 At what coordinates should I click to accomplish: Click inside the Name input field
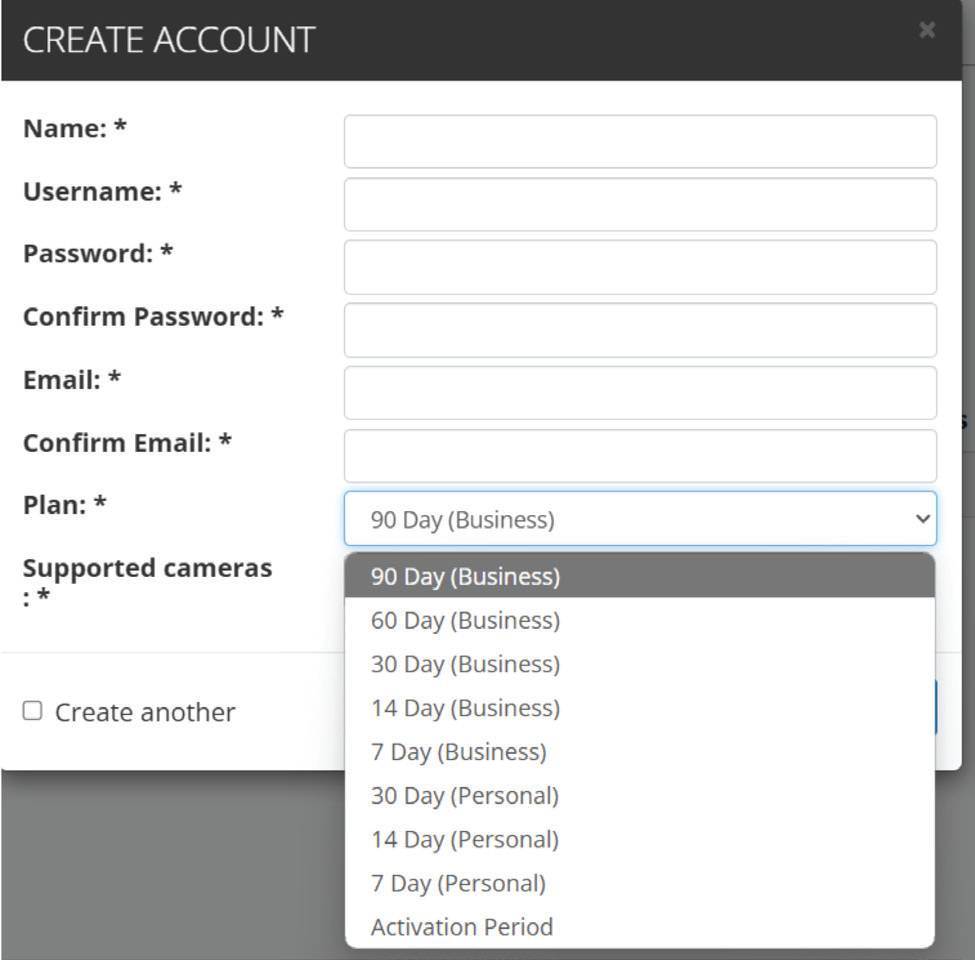[x=639, y=140]
